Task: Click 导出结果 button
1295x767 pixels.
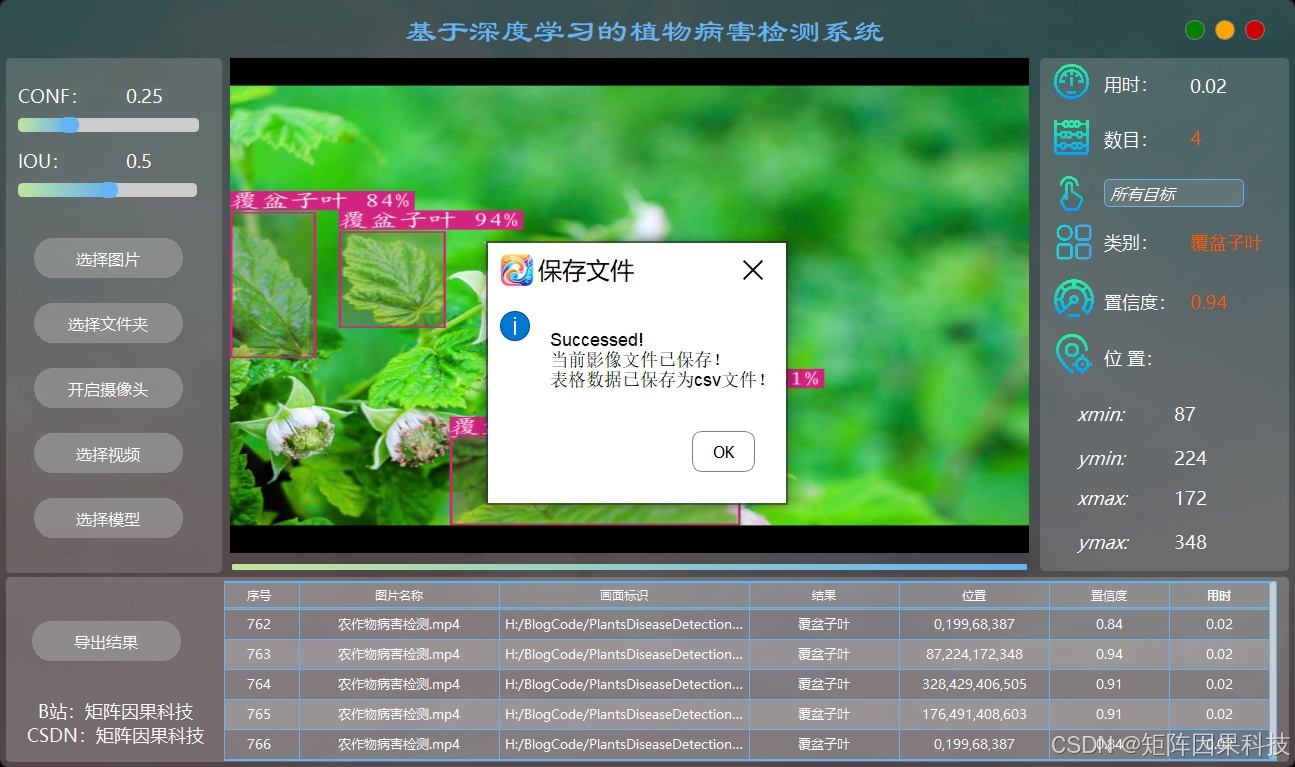Action: point(106,642)
